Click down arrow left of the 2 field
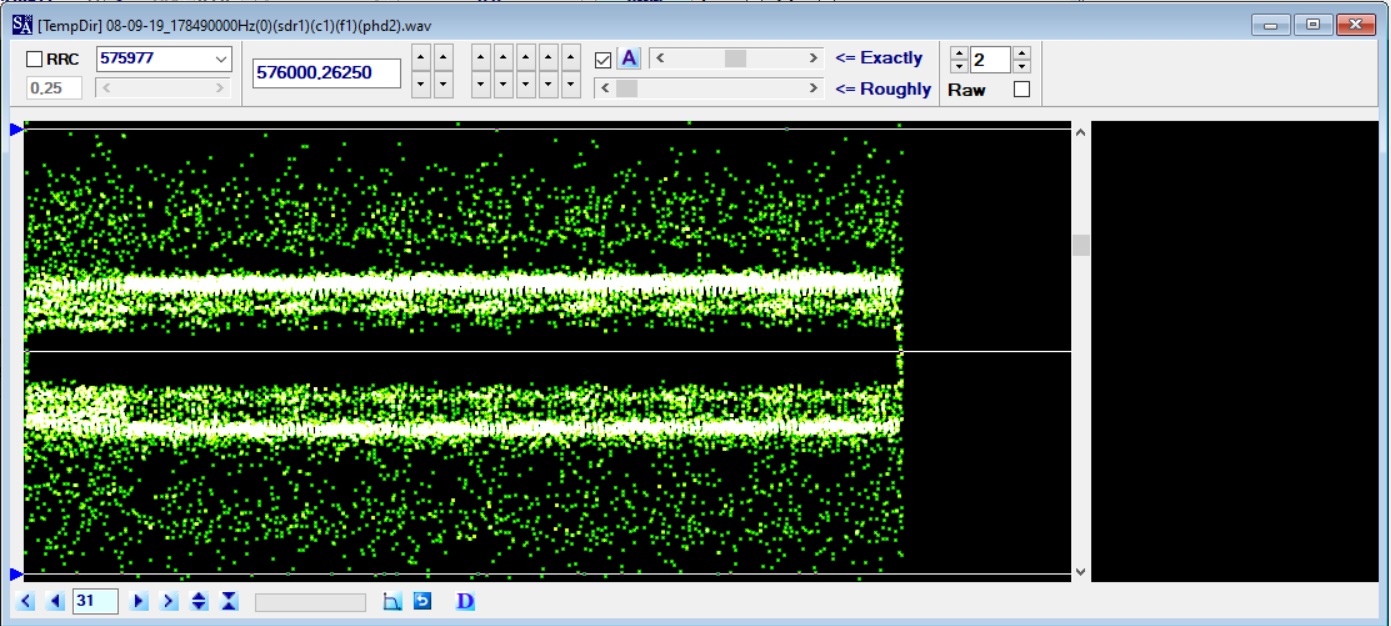 click(959, 67)
